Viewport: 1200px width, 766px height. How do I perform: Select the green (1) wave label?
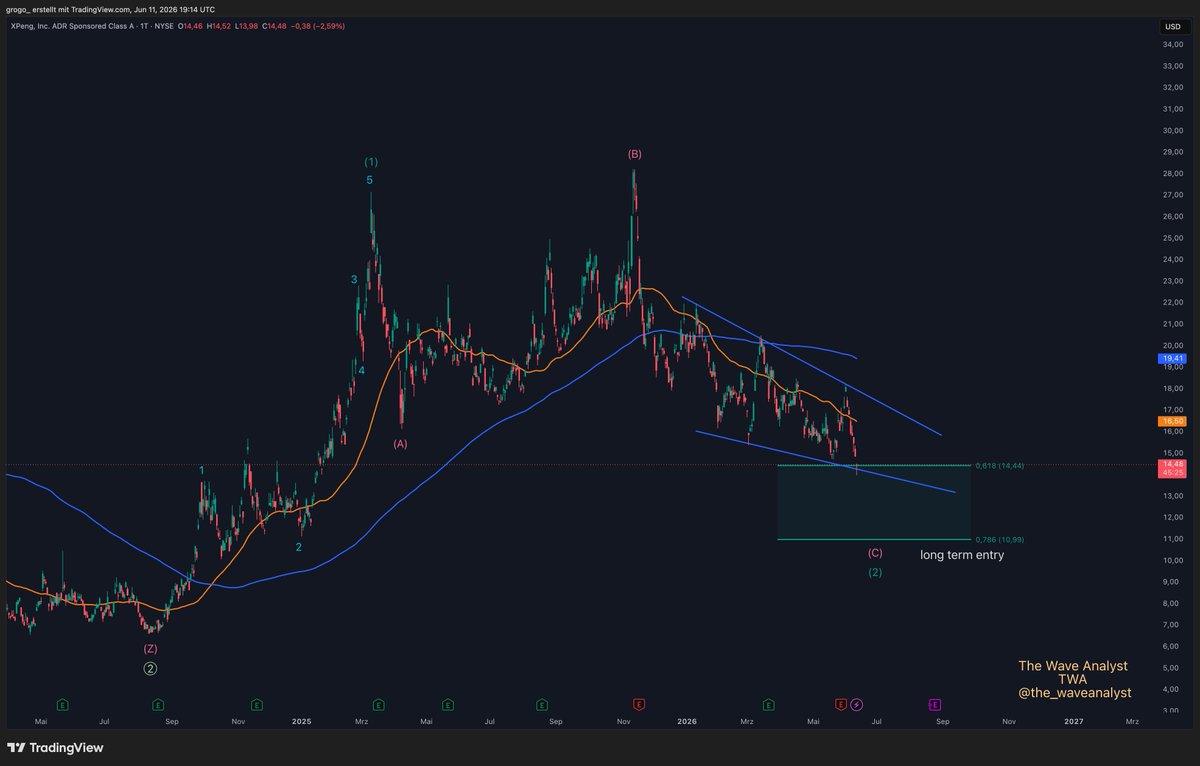(x=371, y=162)
